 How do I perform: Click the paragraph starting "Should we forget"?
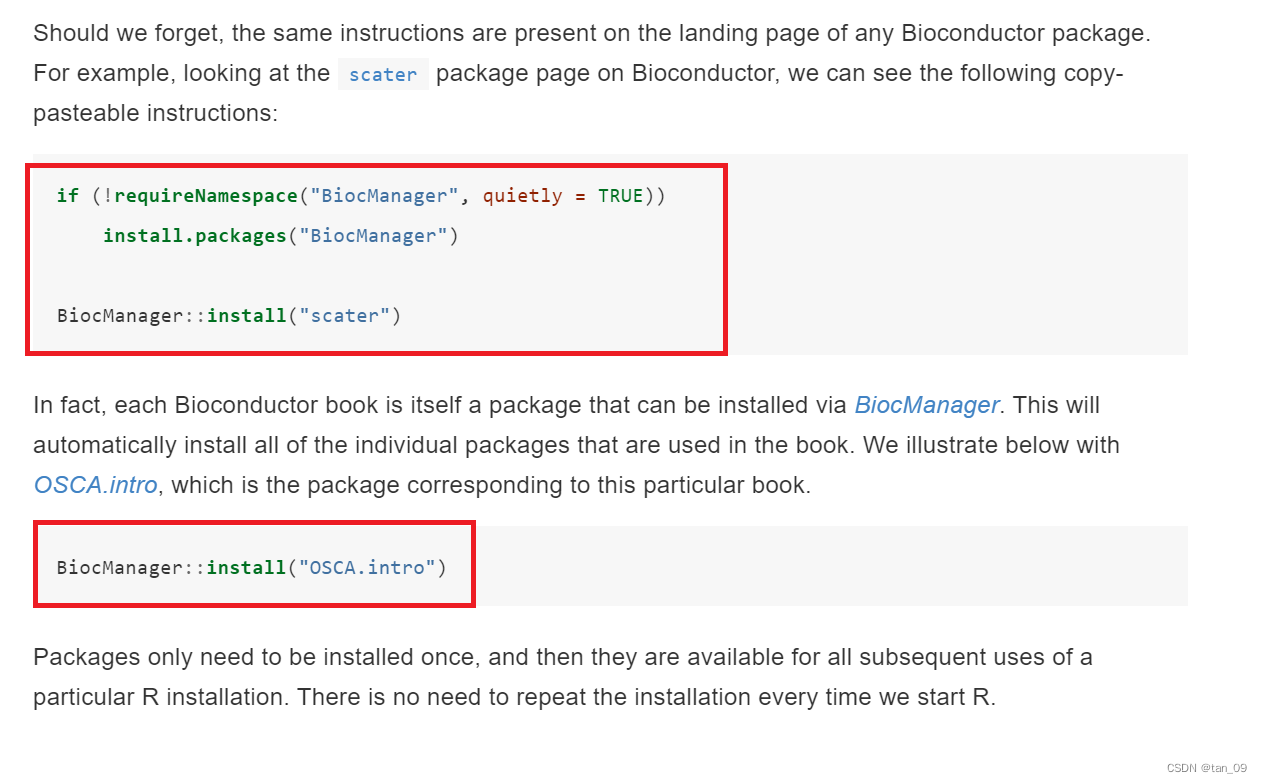592,73
